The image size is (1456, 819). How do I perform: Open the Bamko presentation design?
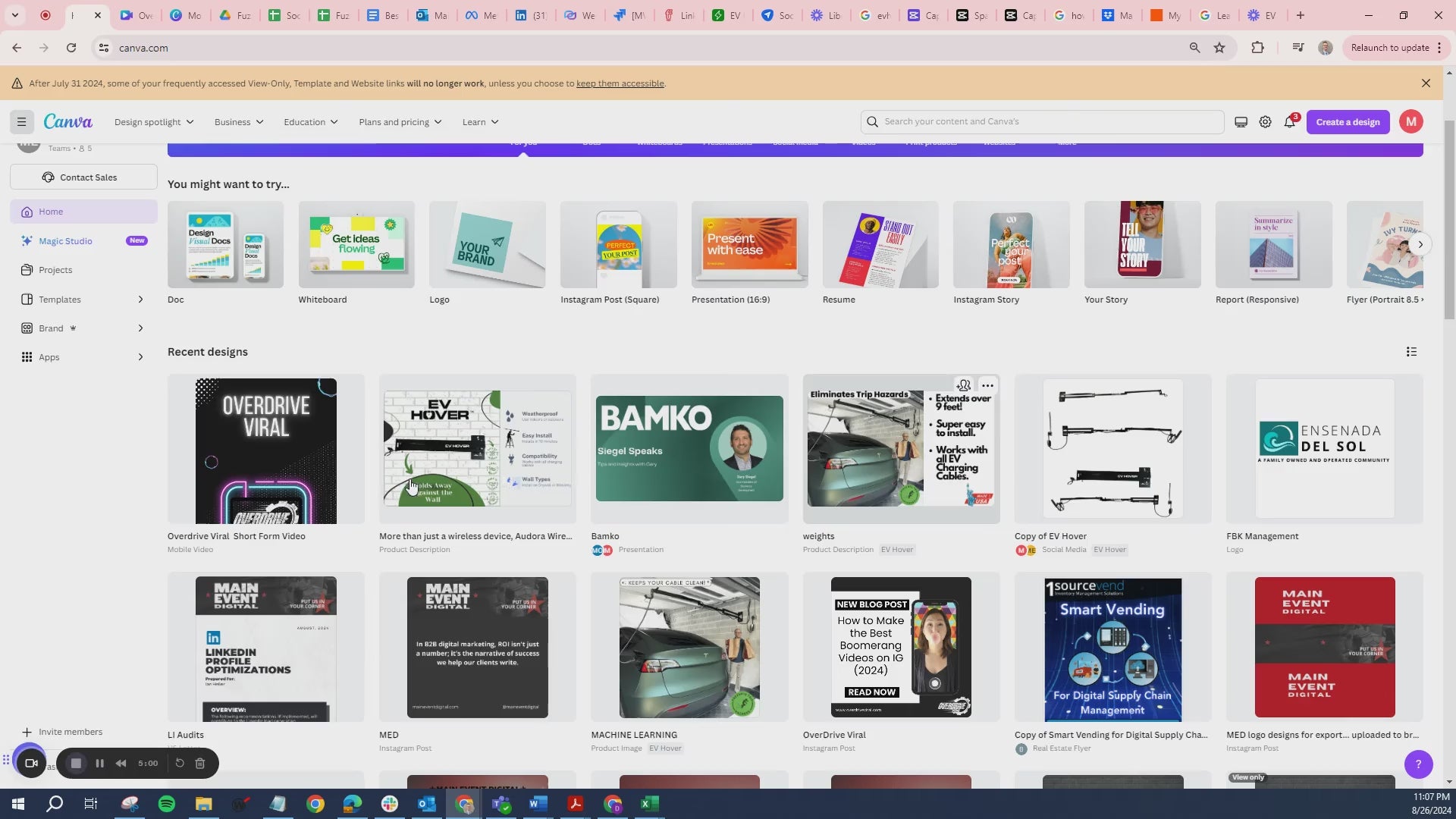click(689, 449)
